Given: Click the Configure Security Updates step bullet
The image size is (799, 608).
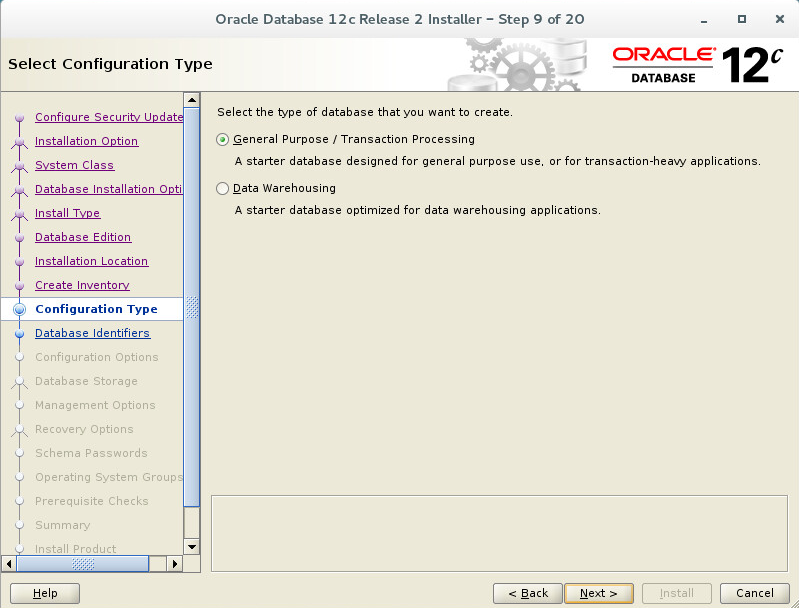Looking at the screenshot, I should click(x=19, y=118).
